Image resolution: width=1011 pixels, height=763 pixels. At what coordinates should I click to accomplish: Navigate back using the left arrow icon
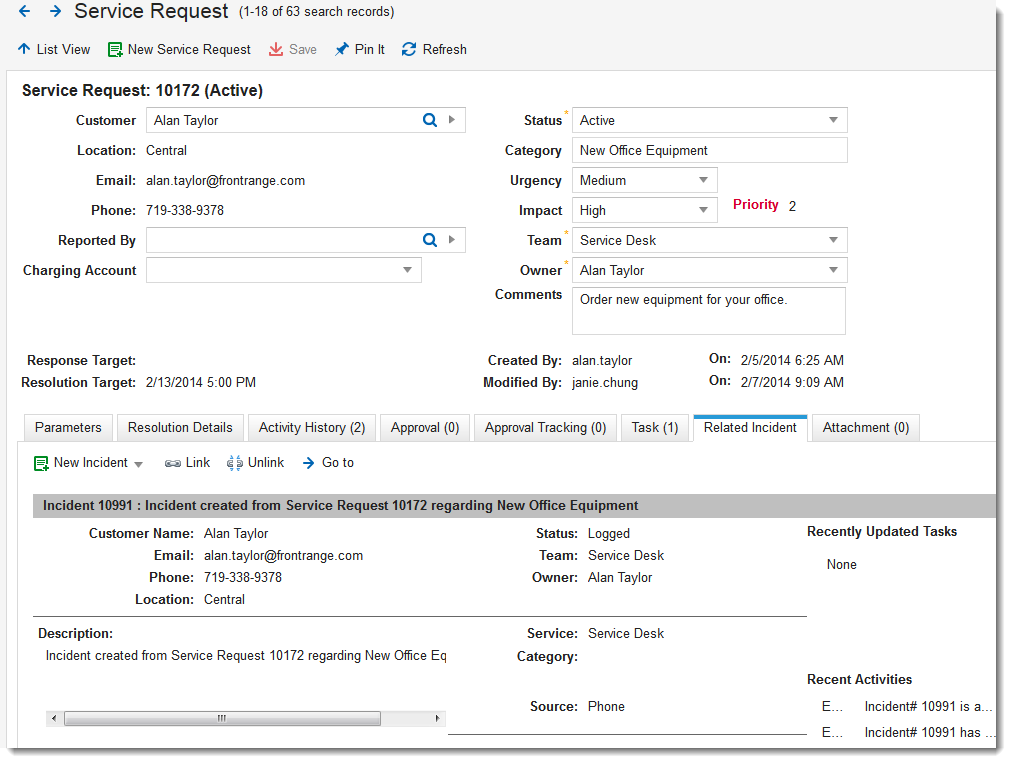[22, 12]
